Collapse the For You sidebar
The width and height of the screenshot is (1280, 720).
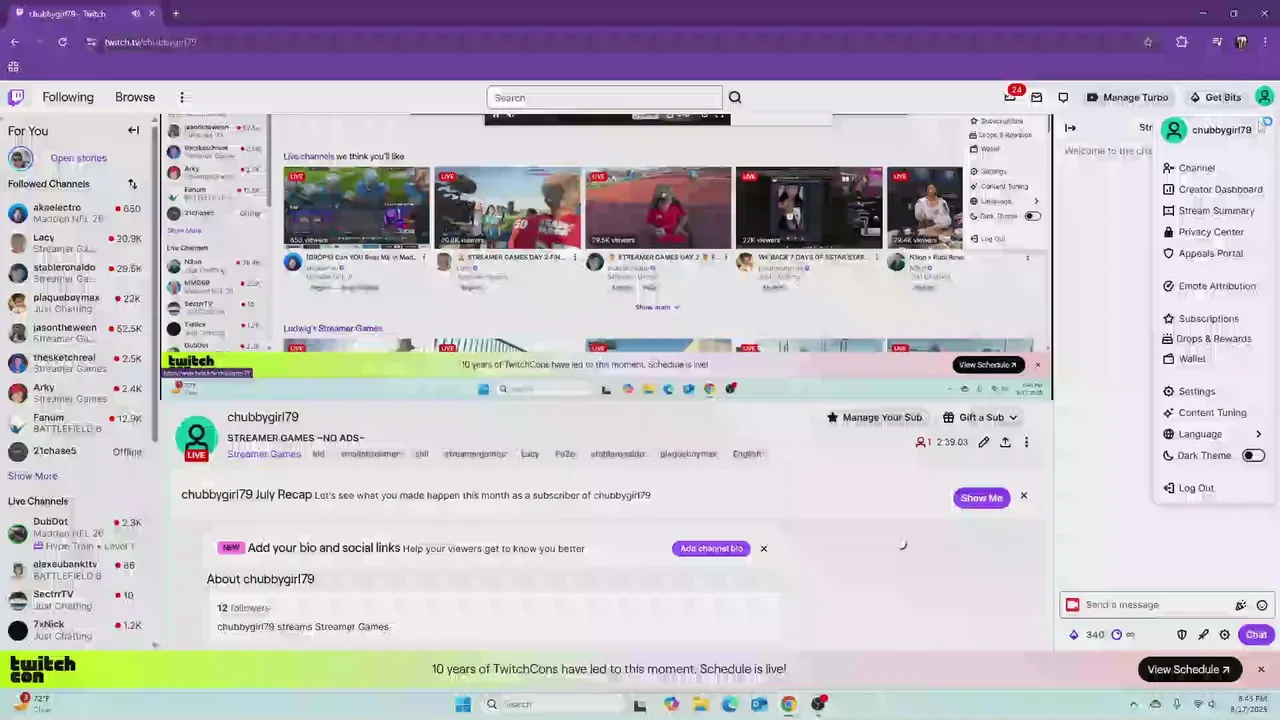[x=133, y=130]
